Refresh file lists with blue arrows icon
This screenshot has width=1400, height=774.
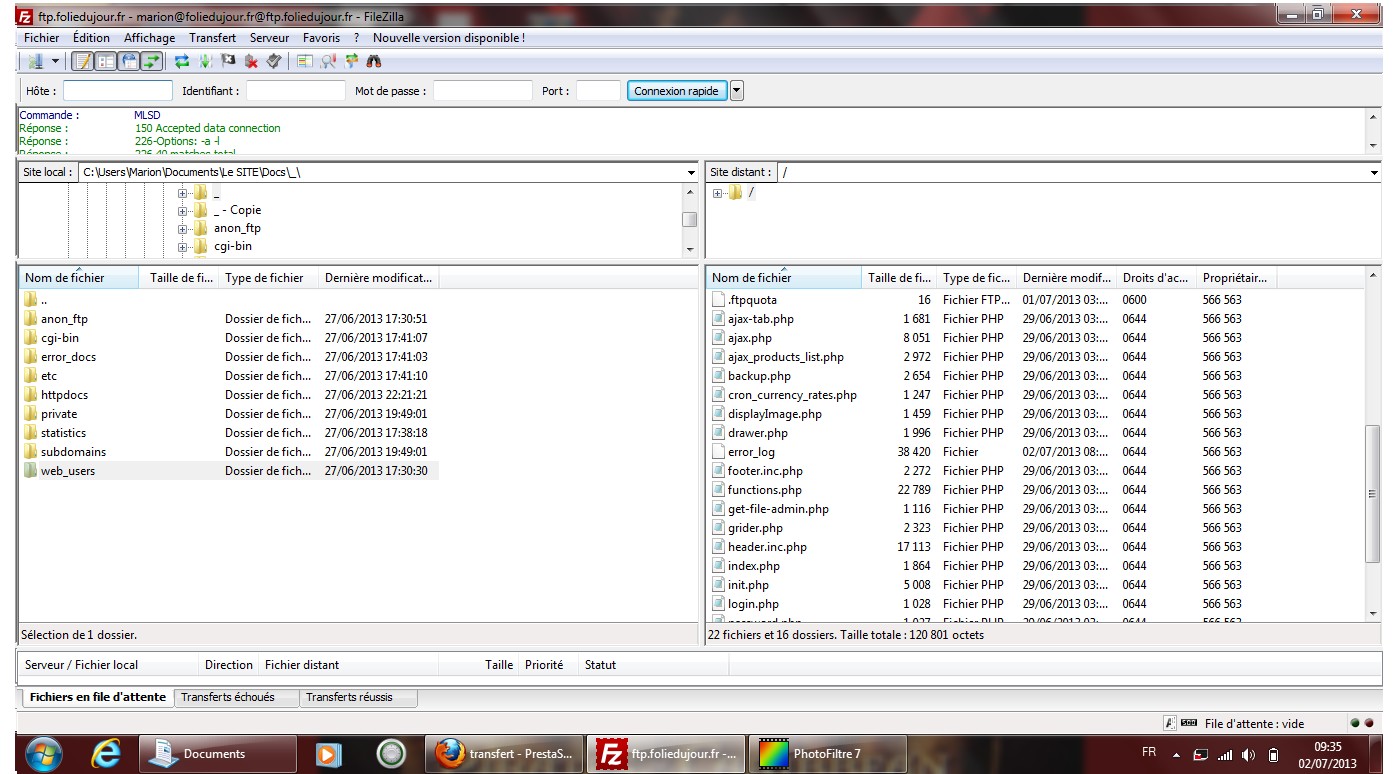click(182, 62)
